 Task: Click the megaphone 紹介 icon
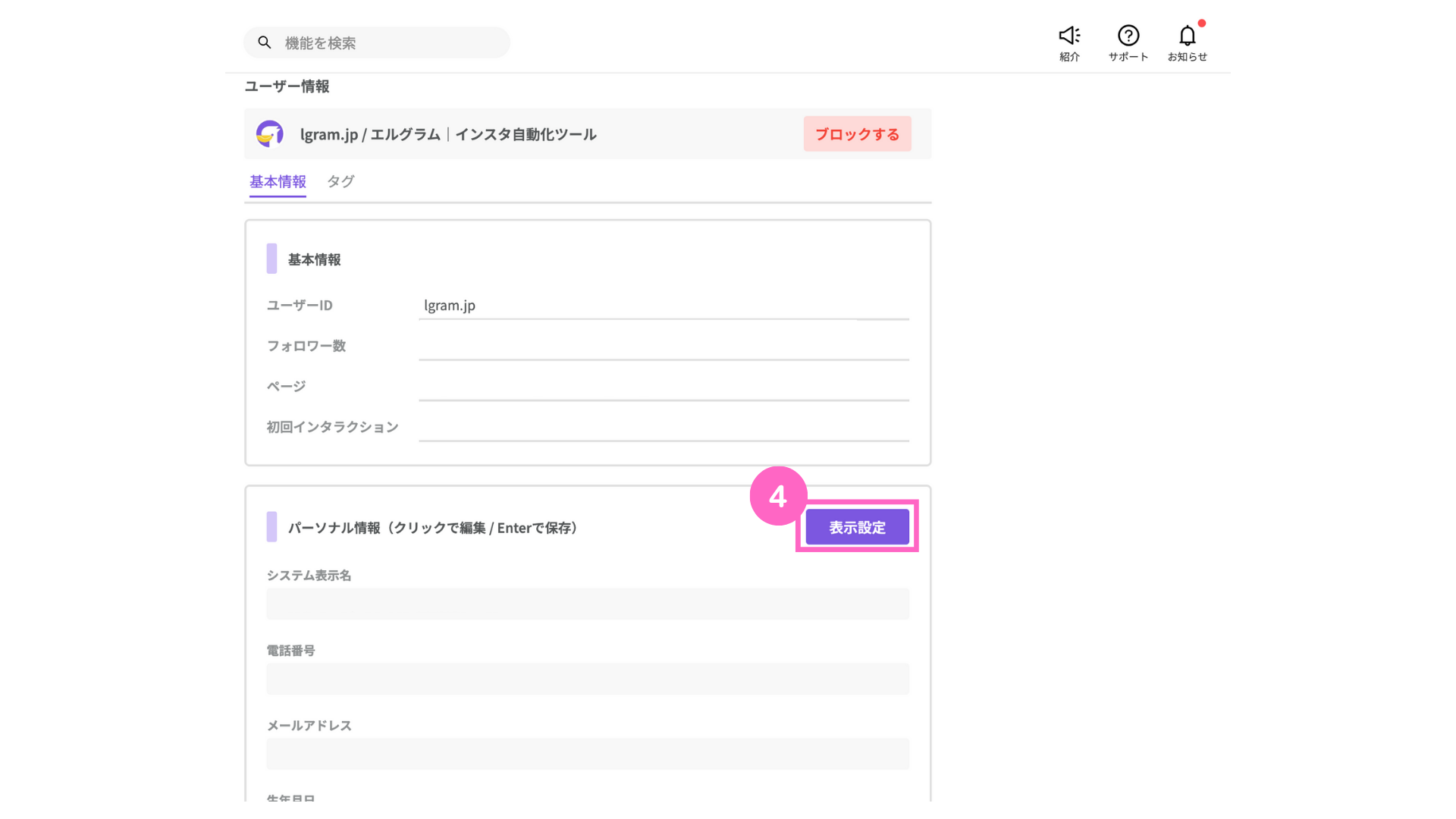[1069, 36]
